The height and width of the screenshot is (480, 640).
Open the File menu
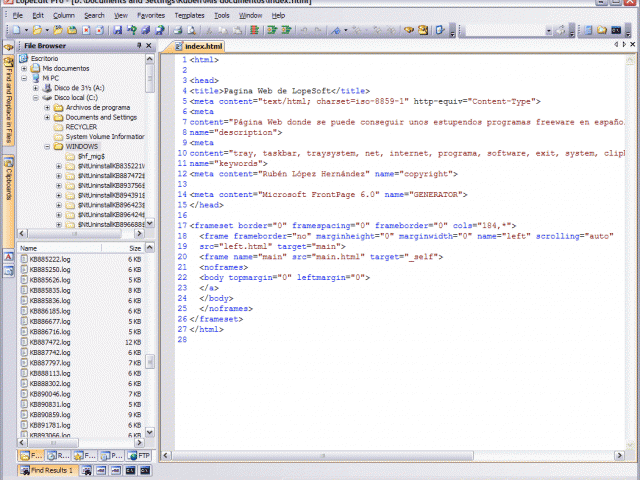18,16
